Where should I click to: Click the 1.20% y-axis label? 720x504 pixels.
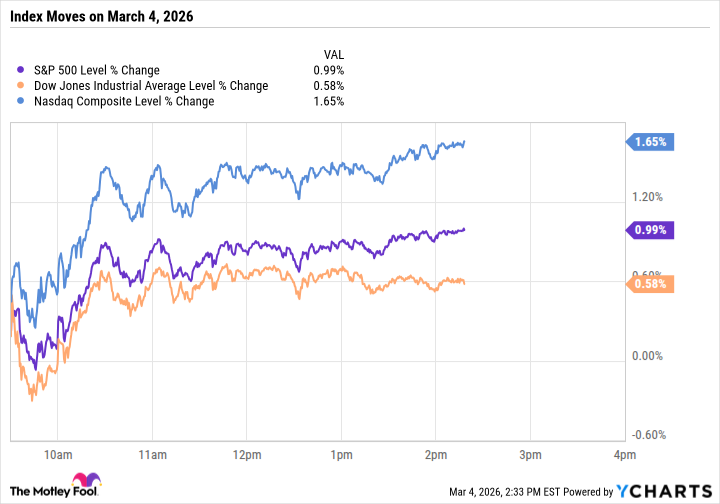(x=646, y=197)
